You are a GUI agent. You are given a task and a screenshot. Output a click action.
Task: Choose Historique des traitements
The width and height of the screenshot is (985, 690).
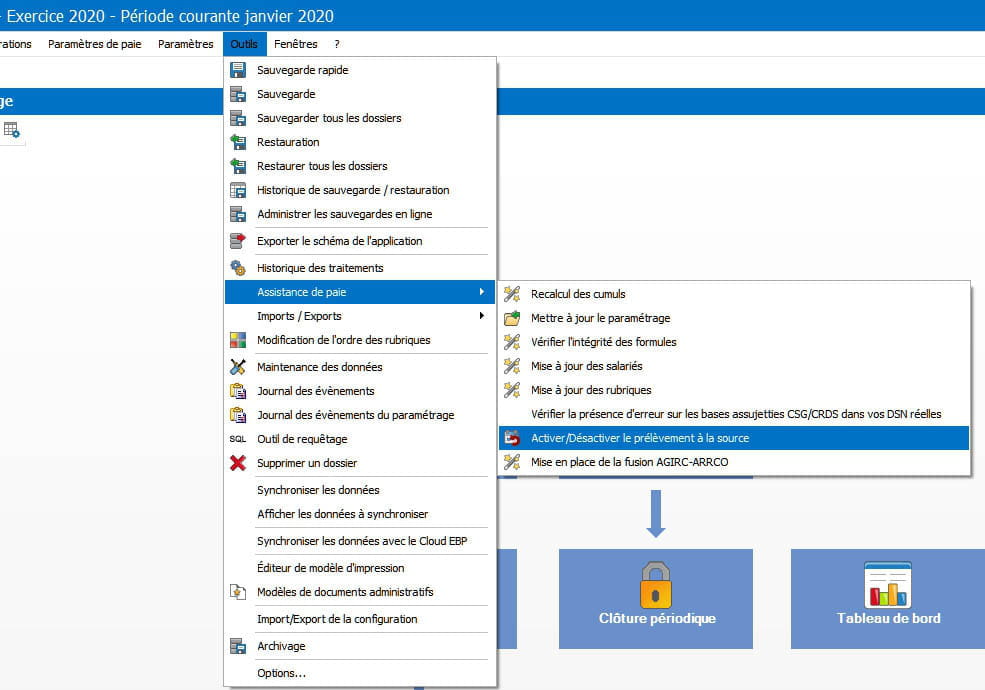(360, 268)
